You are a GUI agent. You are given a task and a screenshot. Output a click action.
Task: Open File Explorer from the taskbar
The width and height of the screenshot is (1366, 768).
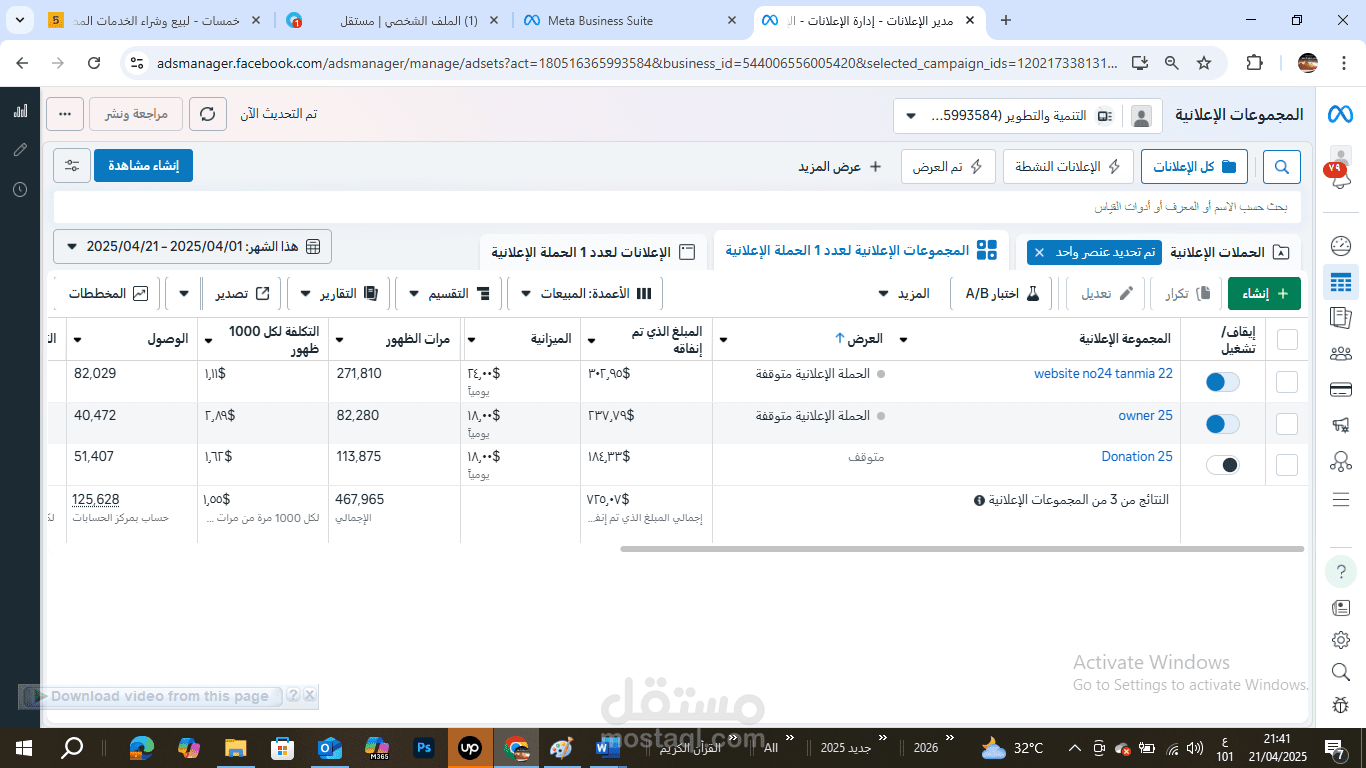(235, 747)
